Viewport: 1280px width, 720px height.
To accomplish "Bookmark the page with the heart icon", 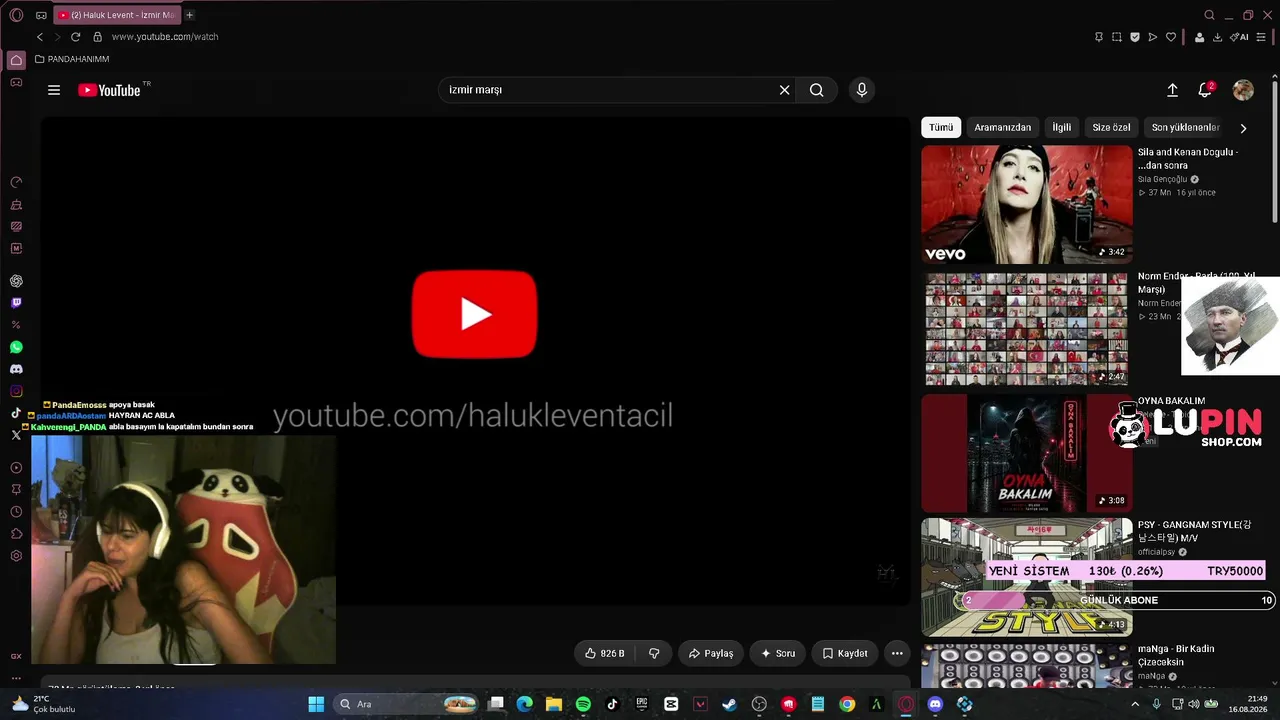I will (x=1171, y=37).
